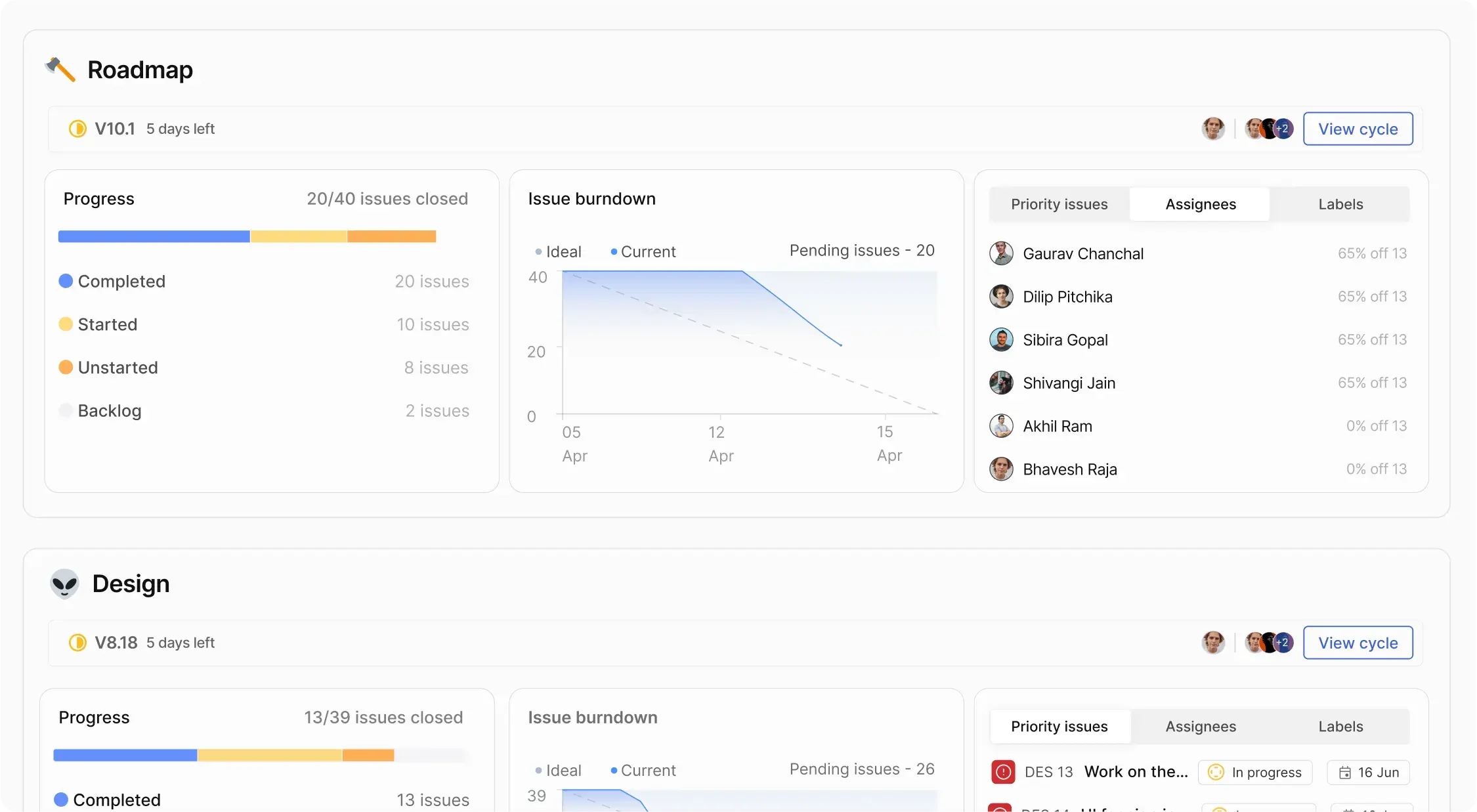1477x812 pixels.
Task: Switch to Labels tab in Roadmap
Action: point(1340,204)
